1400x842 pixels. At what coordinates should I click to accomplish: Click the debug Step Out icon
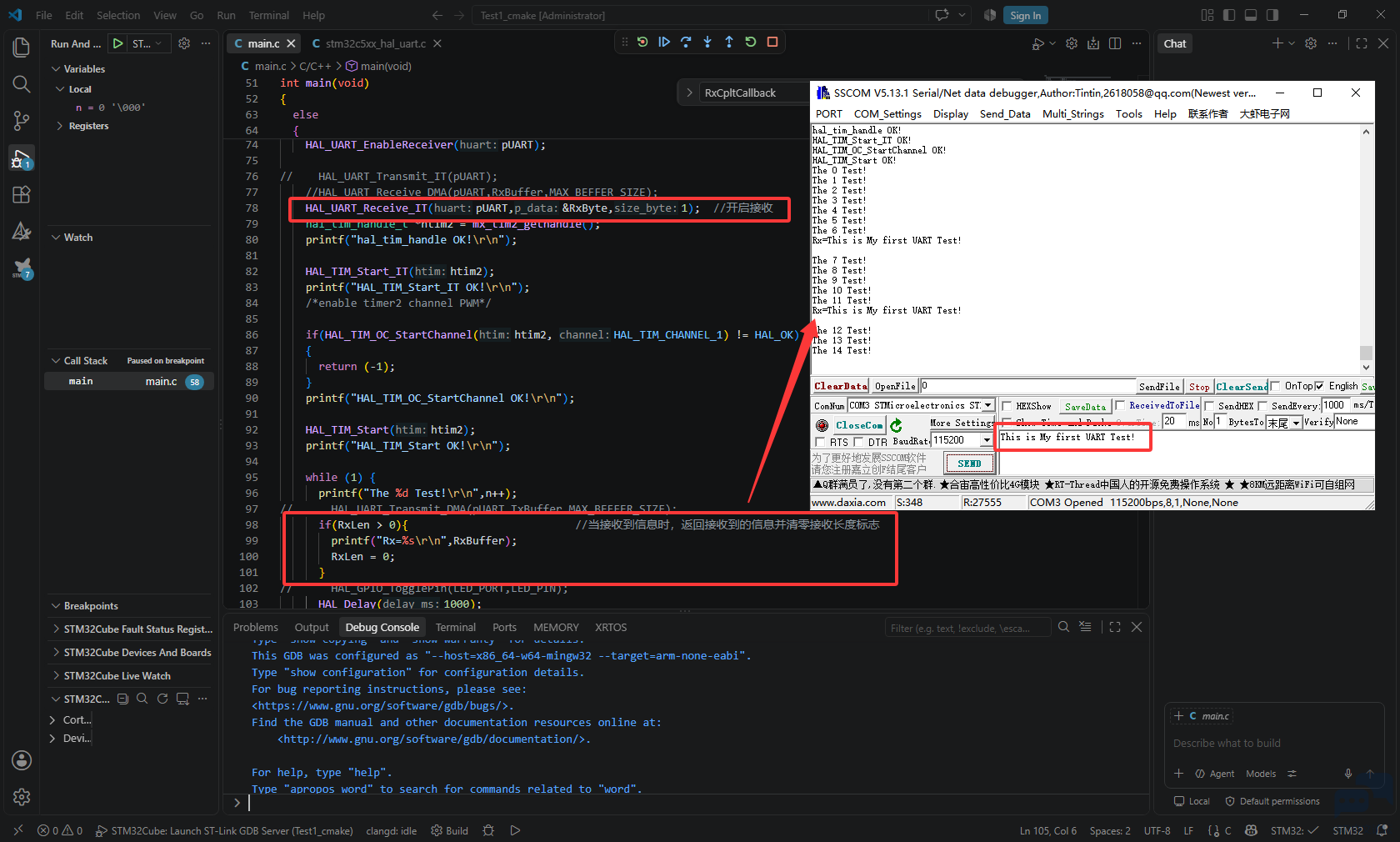[x=729, y=42]
